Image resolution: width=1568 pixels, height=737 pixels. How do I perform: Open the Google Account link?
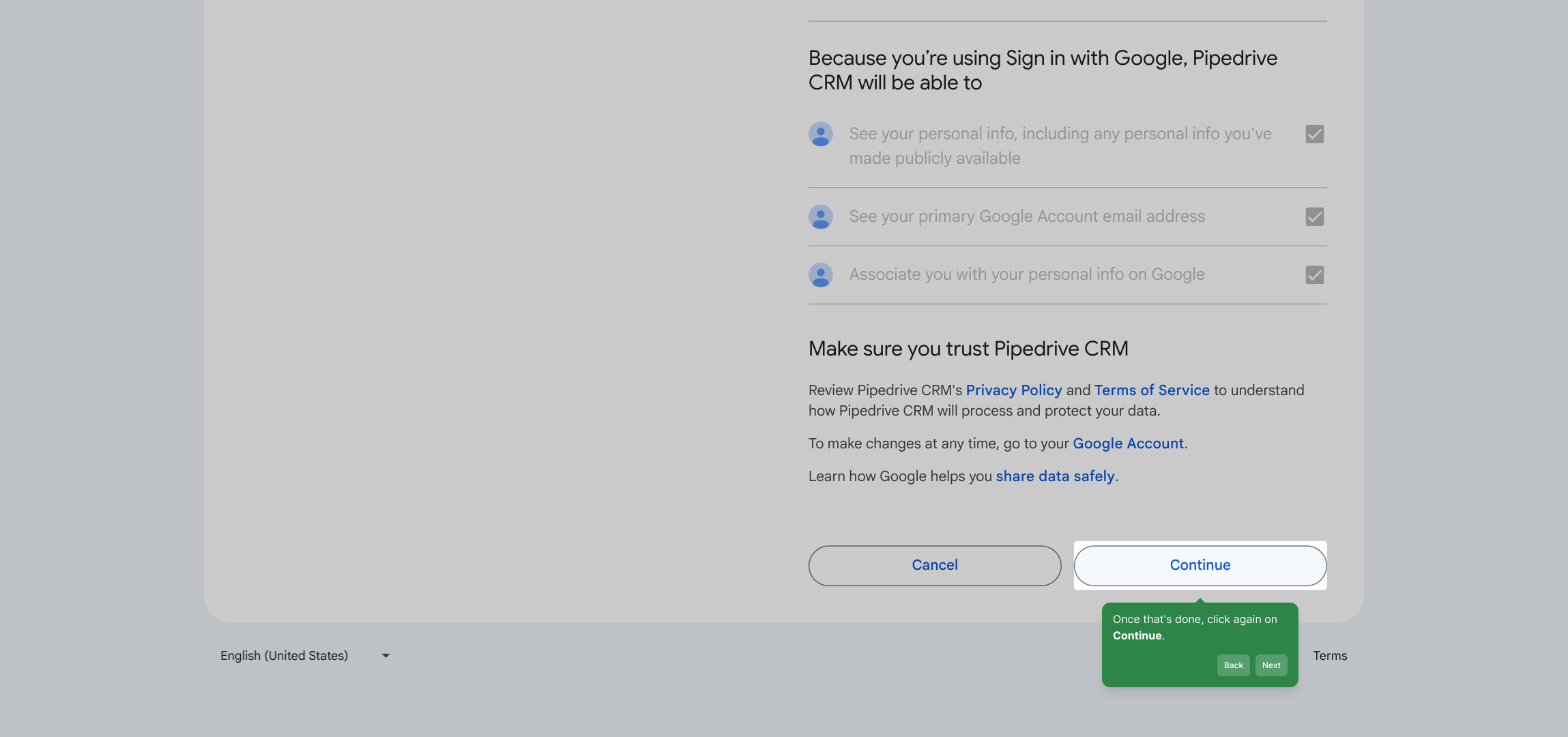pos(1128,444)
